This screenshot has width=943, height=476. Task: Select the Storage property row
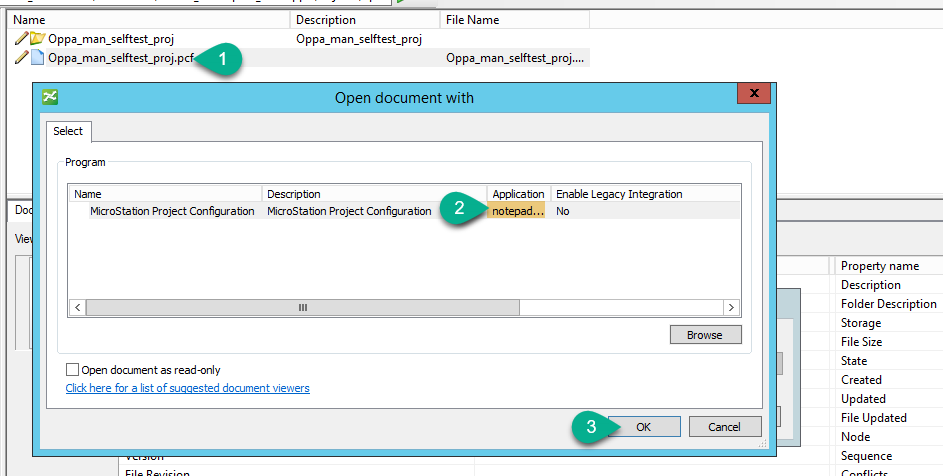[889, 323]
